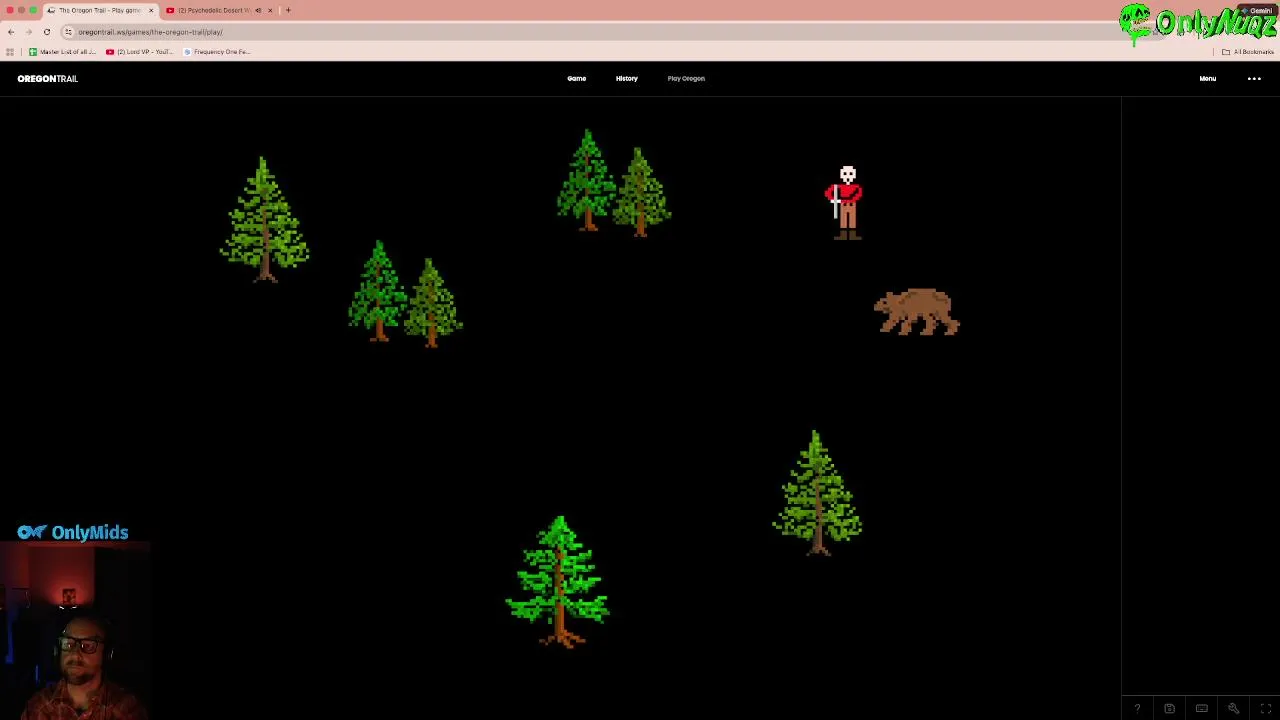Mute the Psychedelic Desert tab audio icon
This screenshot has height=720, width=1280.
pyautogui.click(x=258, y=10)
